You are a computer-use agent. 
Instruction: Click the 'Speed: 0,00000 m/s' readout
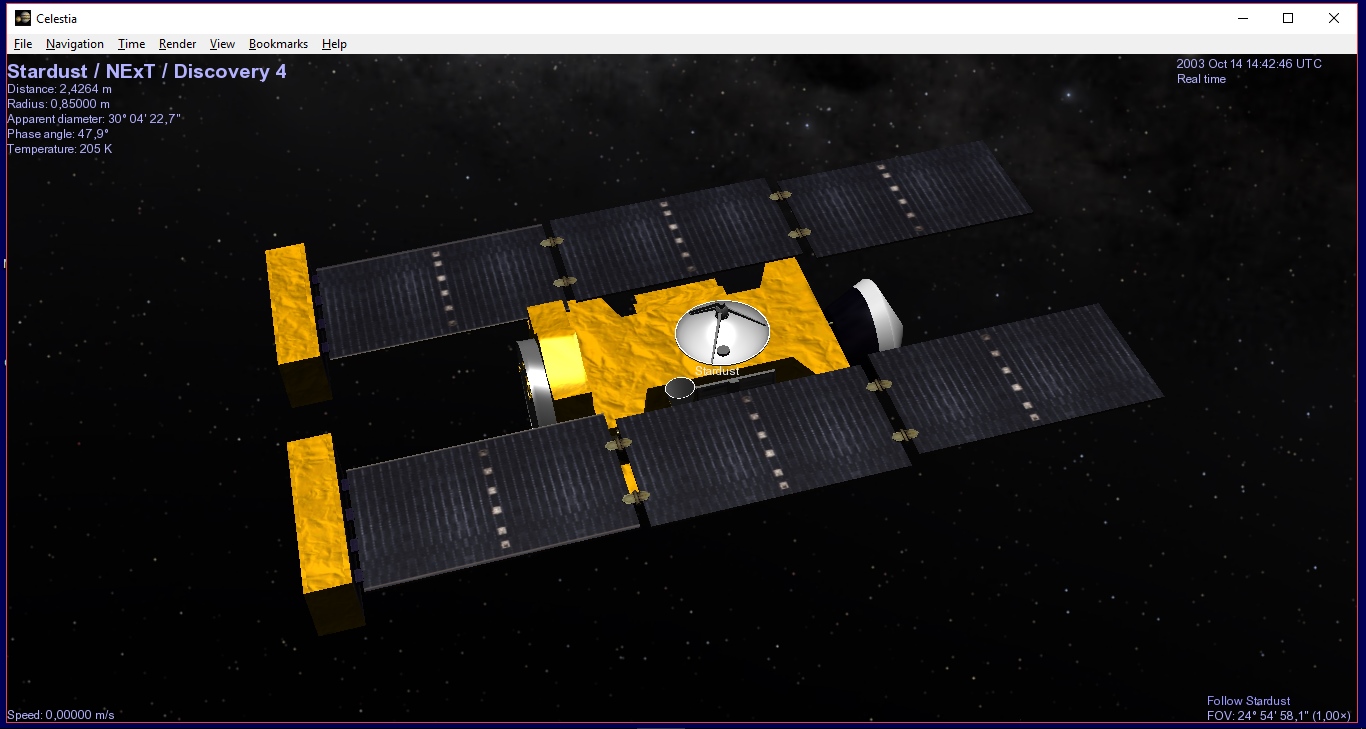(61, 715)
